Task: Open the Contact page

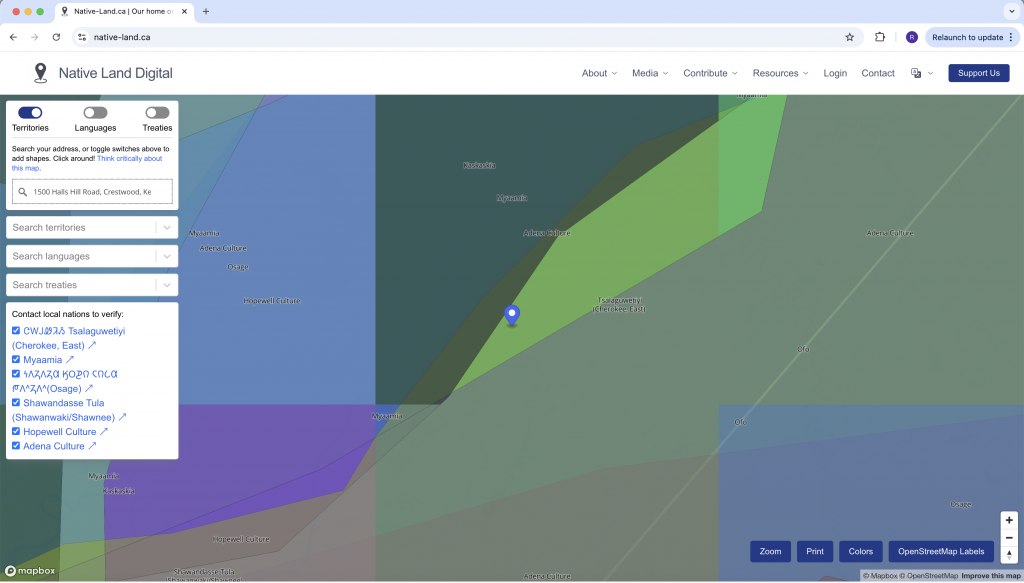Action: [x=878, y=73]
